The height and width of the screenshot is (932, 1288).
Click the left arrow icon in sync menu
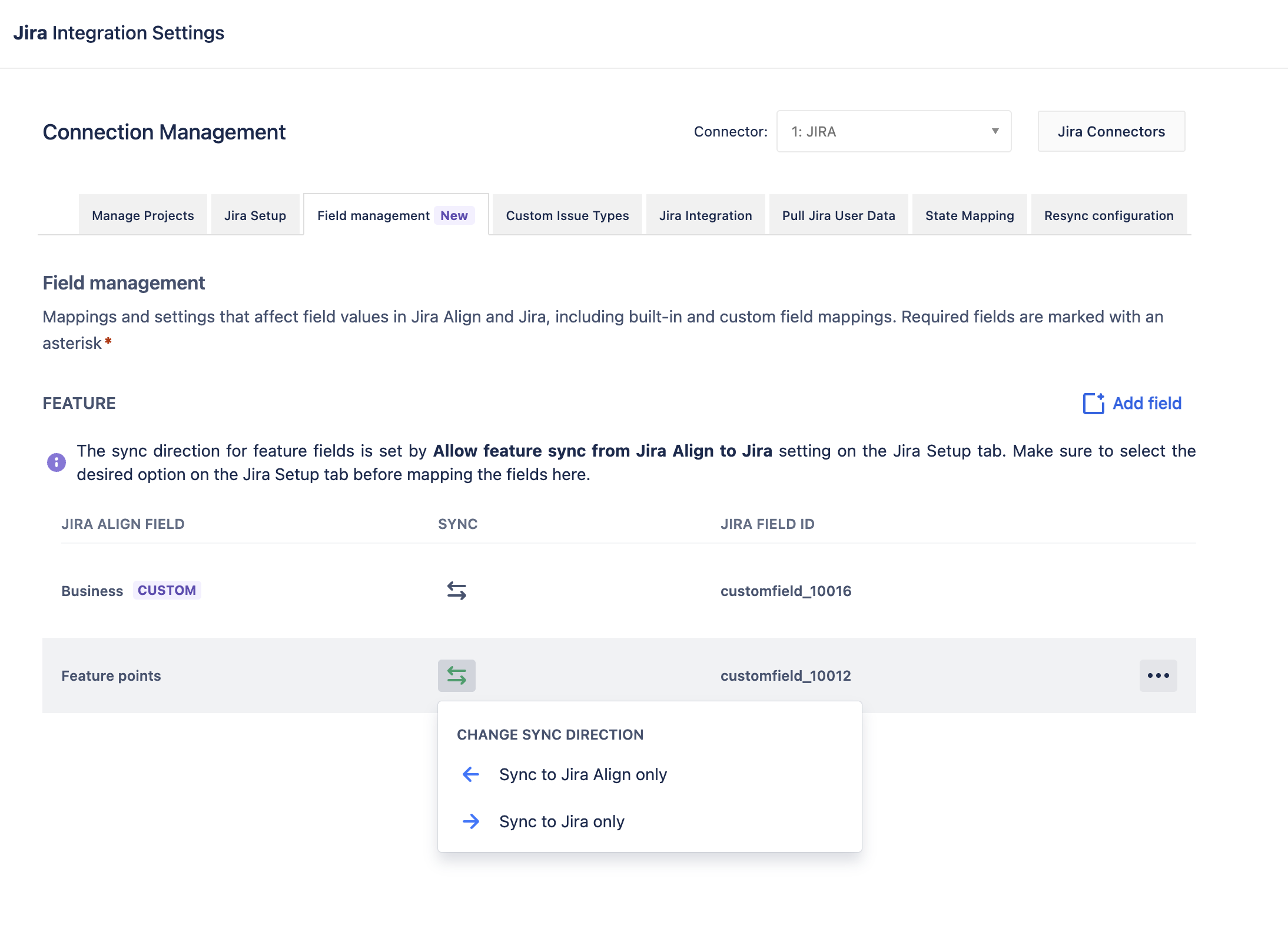tap(471, 774)
